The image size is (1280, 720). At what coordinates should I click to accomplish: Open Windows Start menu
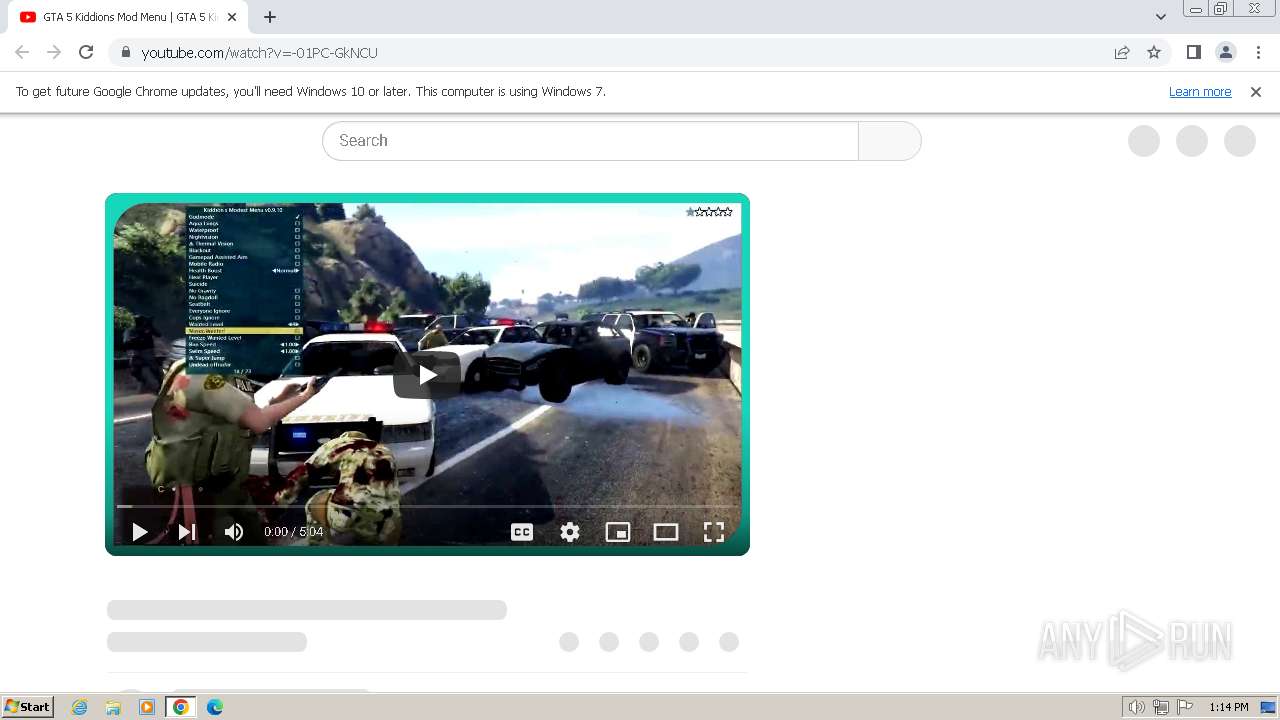pyautogui.click(x=27, y=707)
